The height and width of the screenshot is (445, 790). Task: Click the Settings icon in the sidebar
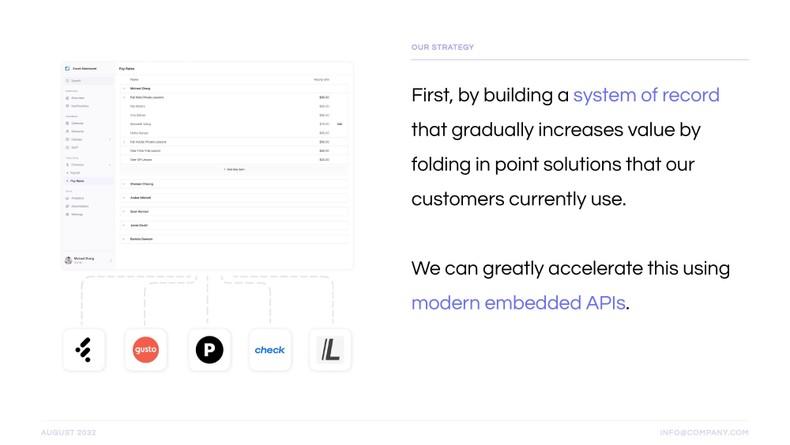[68, 214]
